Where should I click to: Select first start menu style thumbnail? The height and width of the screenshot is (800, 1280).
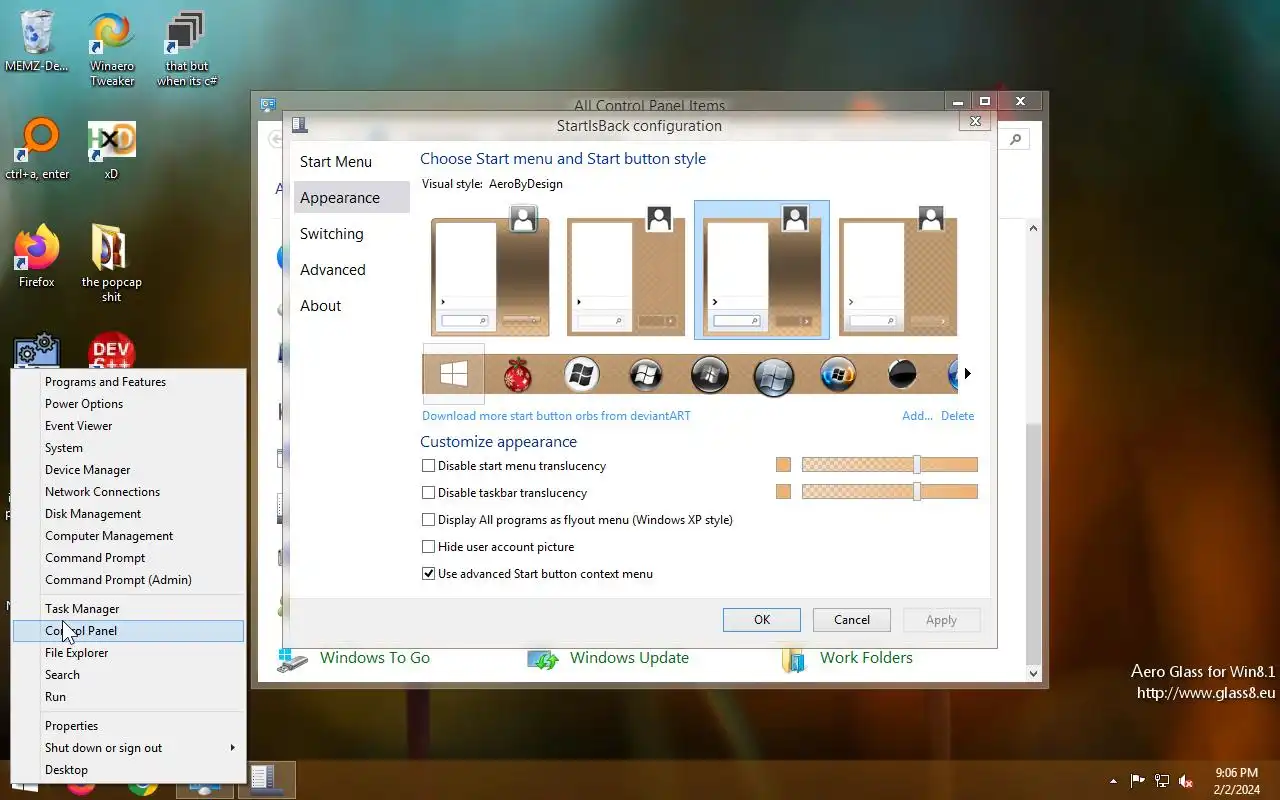point(490,270)
